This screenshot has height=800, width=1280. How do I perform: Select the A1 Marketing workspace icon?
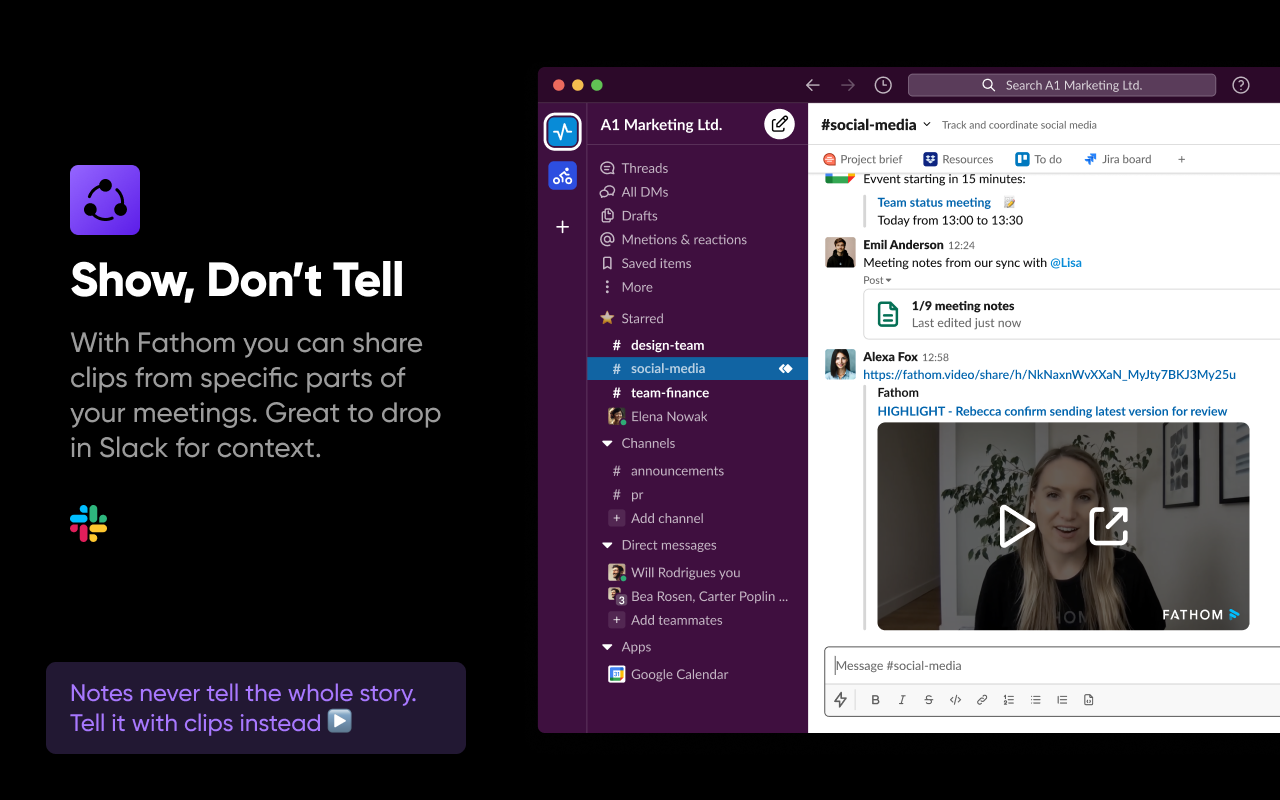(x=563, y=131)
